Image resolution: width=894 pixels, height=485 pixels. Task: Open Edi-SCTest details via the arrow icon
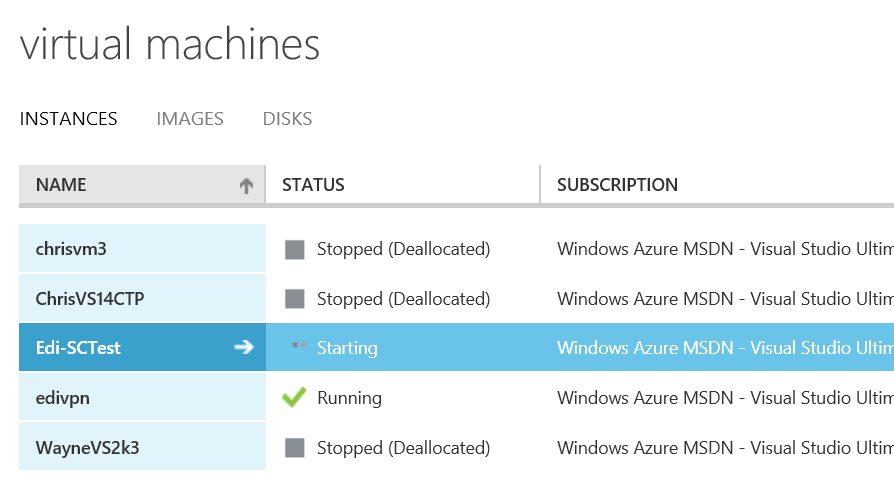pyautogui.click(x=244, y=347)
